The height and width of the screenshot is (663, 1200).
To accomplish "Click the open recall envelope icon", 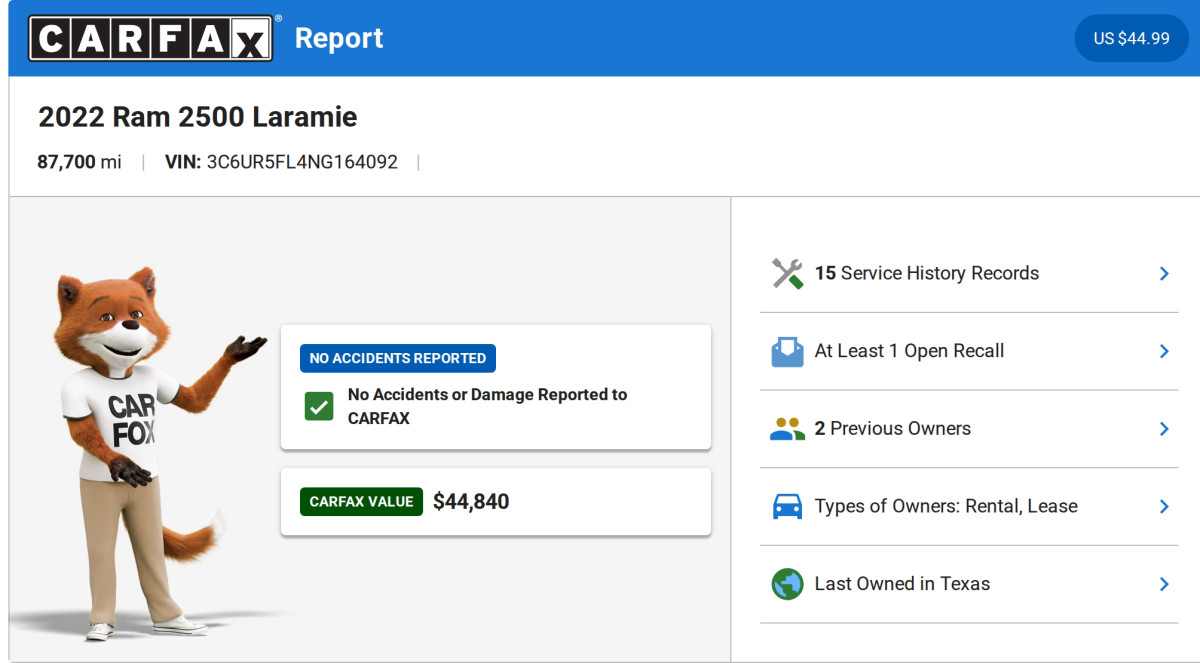I will point(788,351).
